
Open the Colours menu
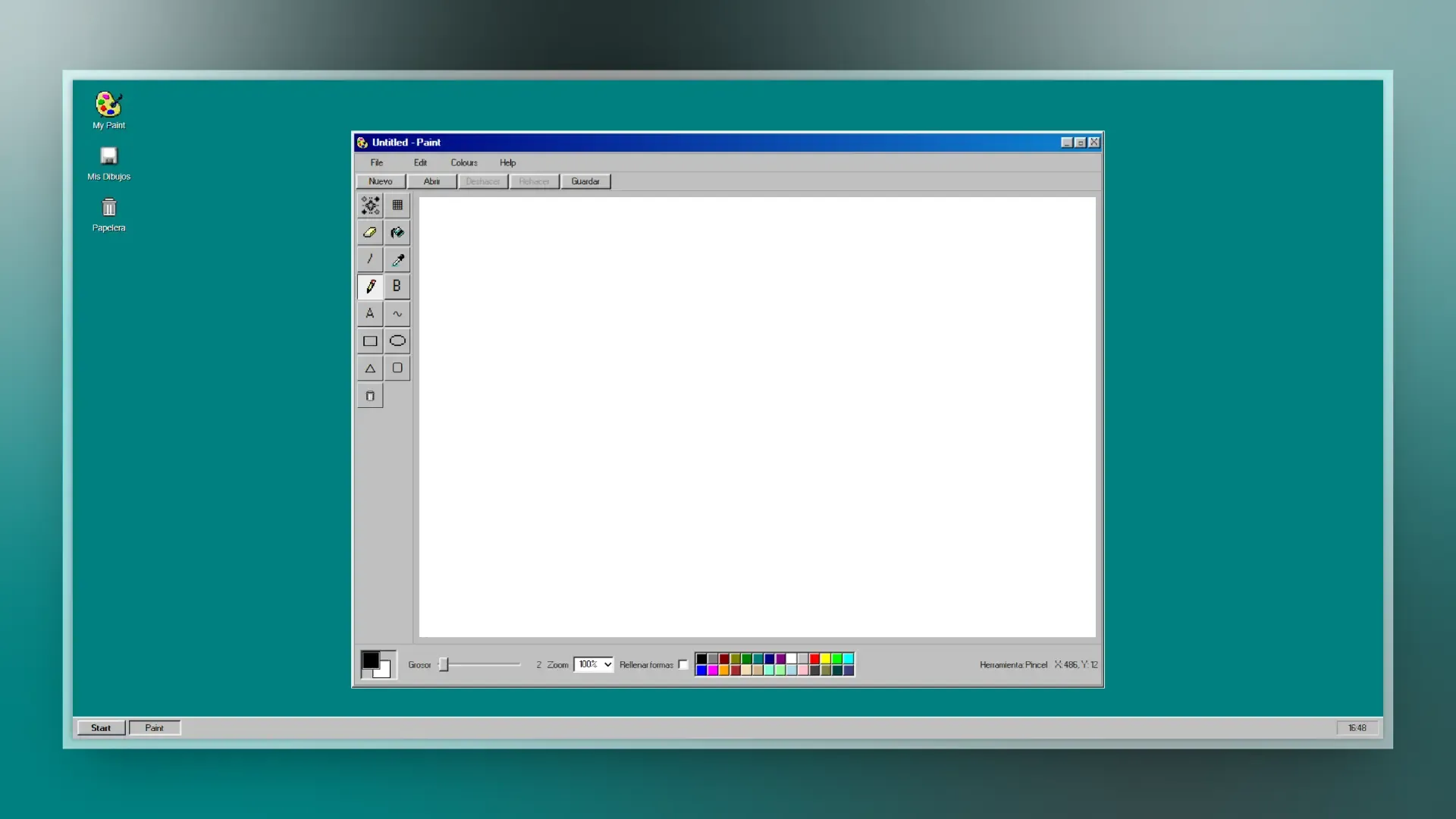point(464,162)
